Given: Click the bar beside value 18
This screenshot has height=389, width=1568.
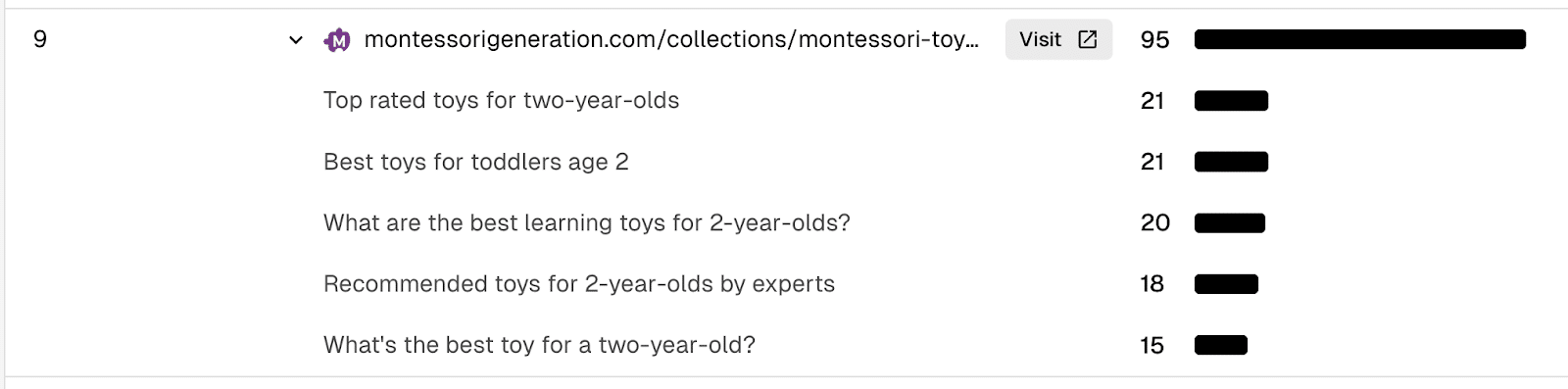Looking at the screenshot, I should [1226, 284].
